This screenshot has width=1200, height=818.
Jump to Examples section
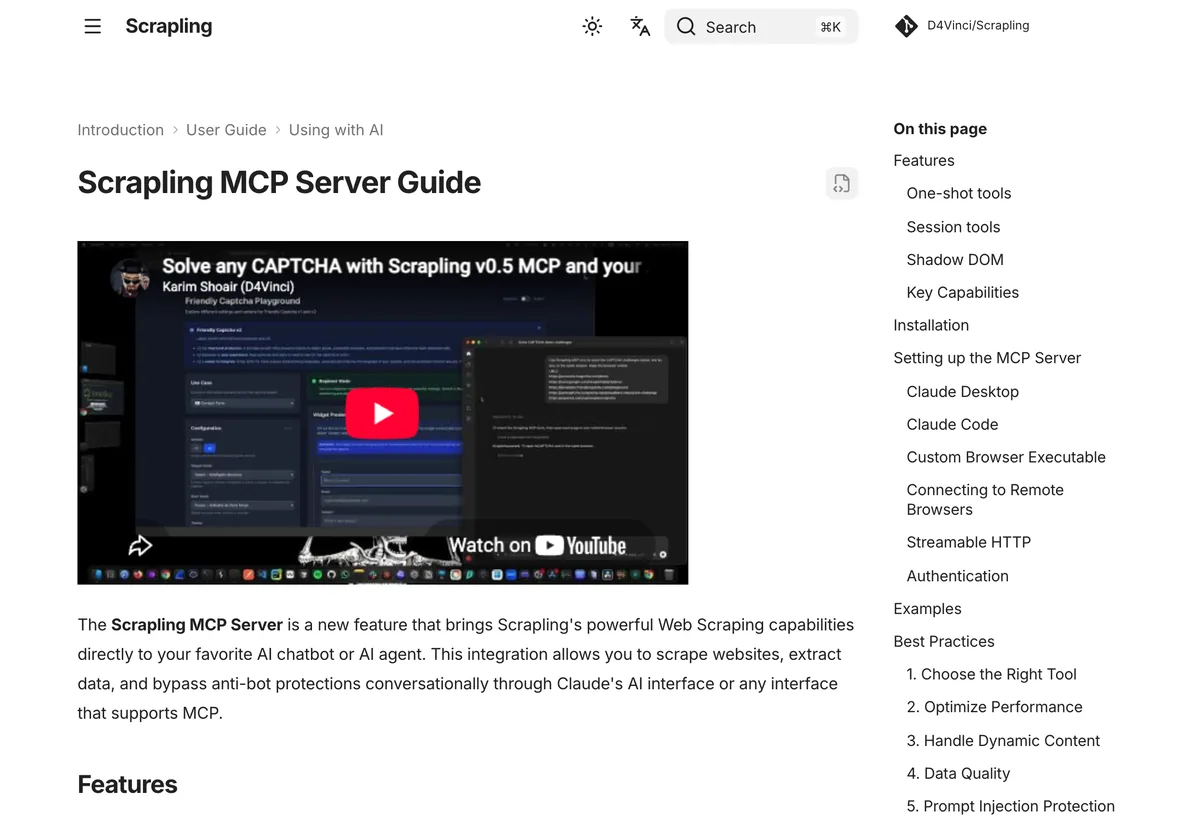click(927, 609)
